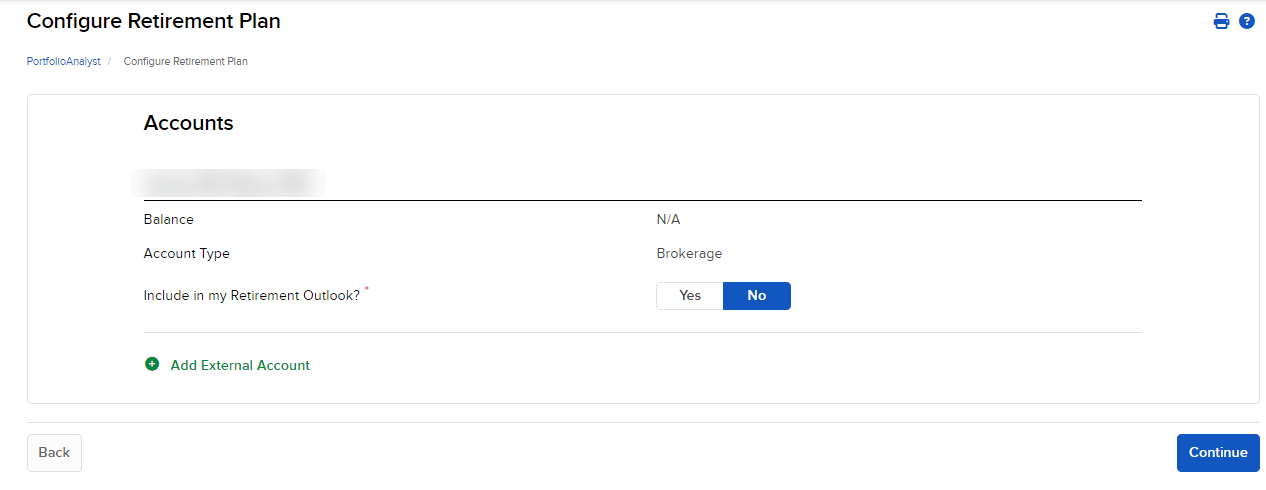Select Yes for Retirement Outlook inclusion
The width and height of the screenshot is (1266, 490).
coord(690,296)
